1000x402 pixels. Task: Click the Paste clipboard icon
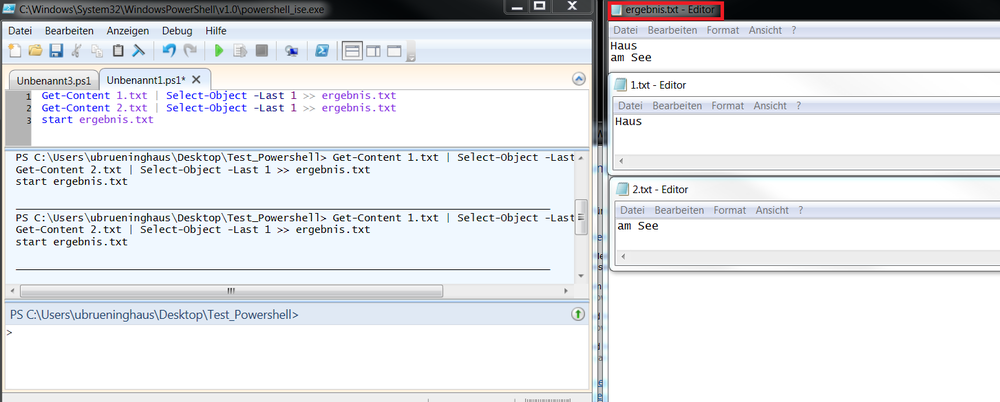point(118,50)
